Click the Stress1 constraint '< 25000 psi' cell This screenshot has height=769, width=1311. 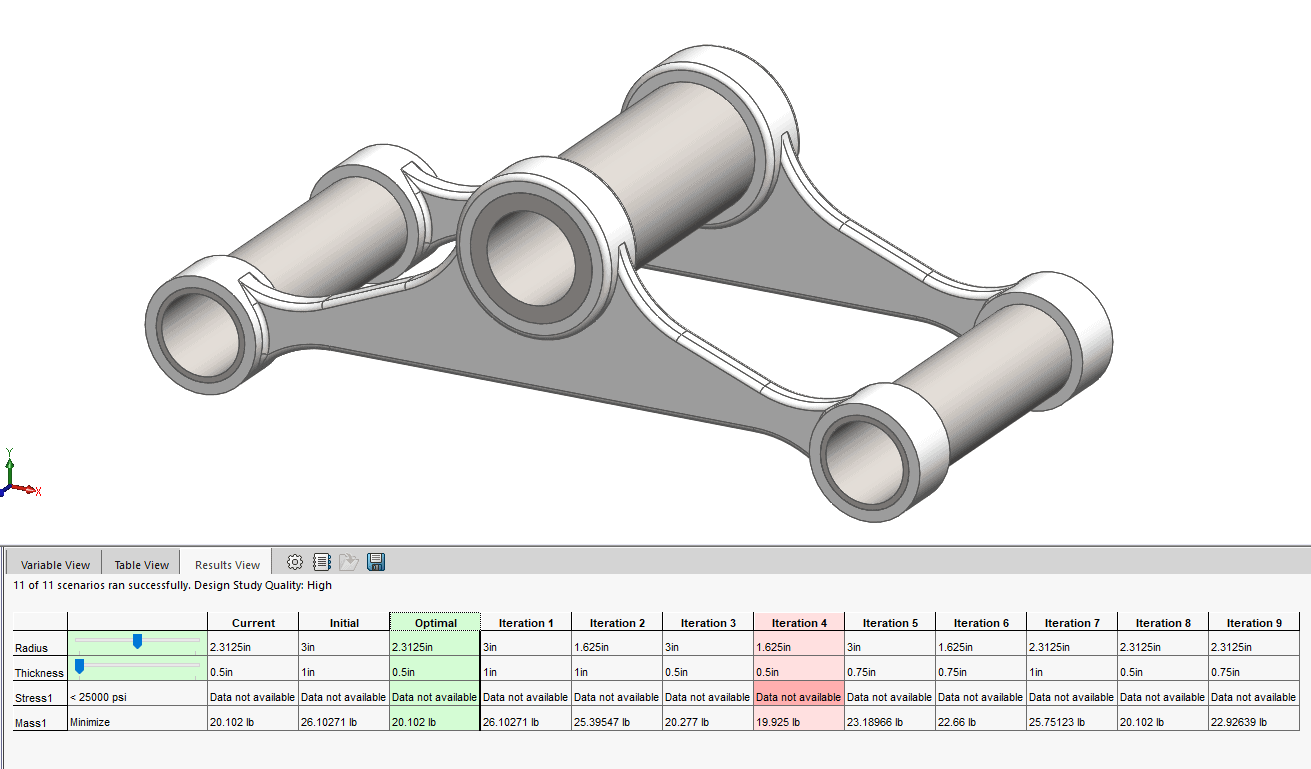pos(136,697)
